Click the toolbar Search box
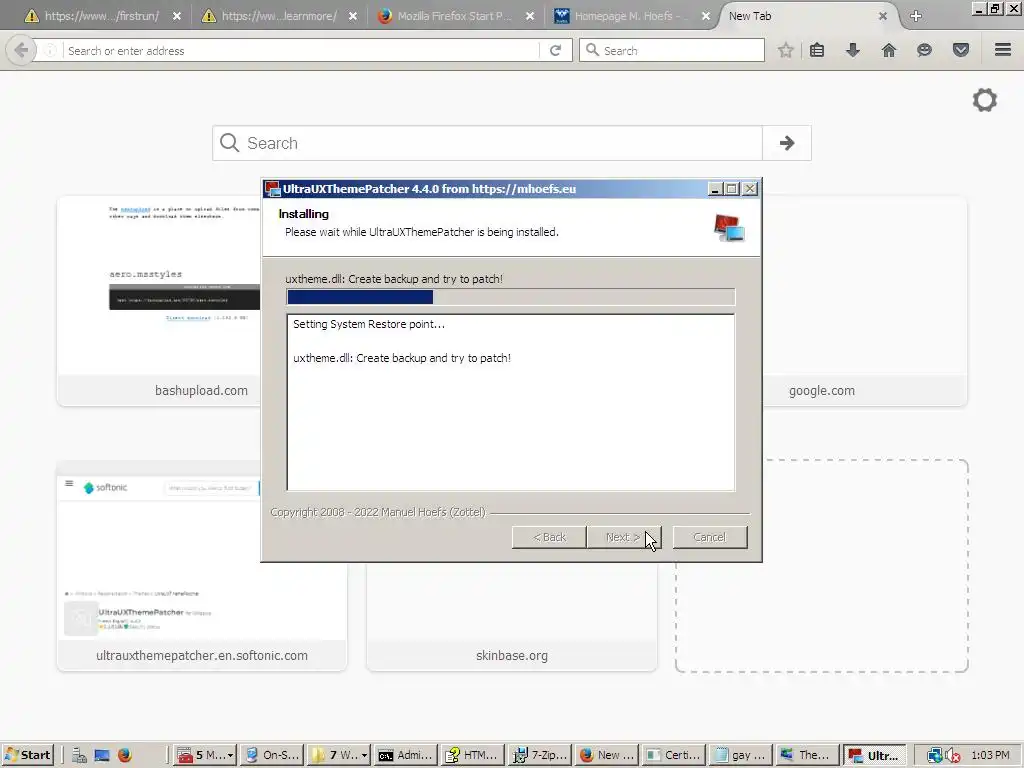1024x768 pixels. point(672,50)
